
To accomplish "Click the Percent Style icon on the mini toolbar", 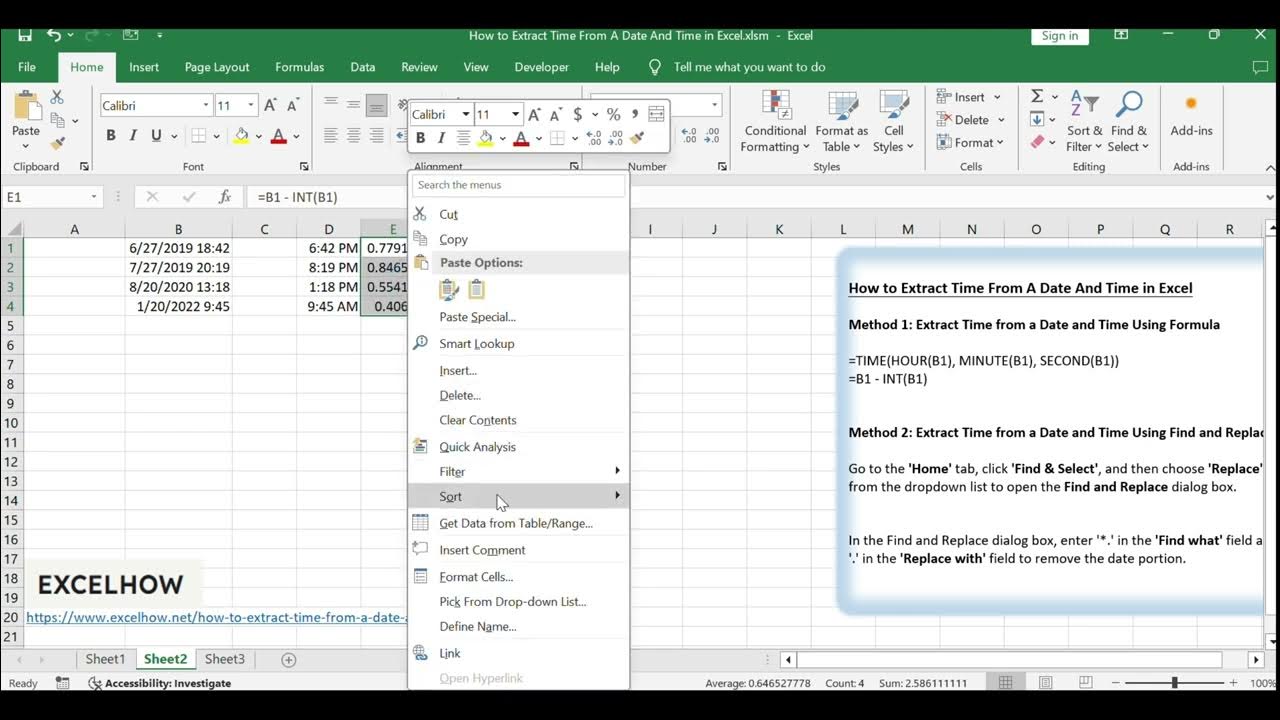I will [x=613, y=114].
